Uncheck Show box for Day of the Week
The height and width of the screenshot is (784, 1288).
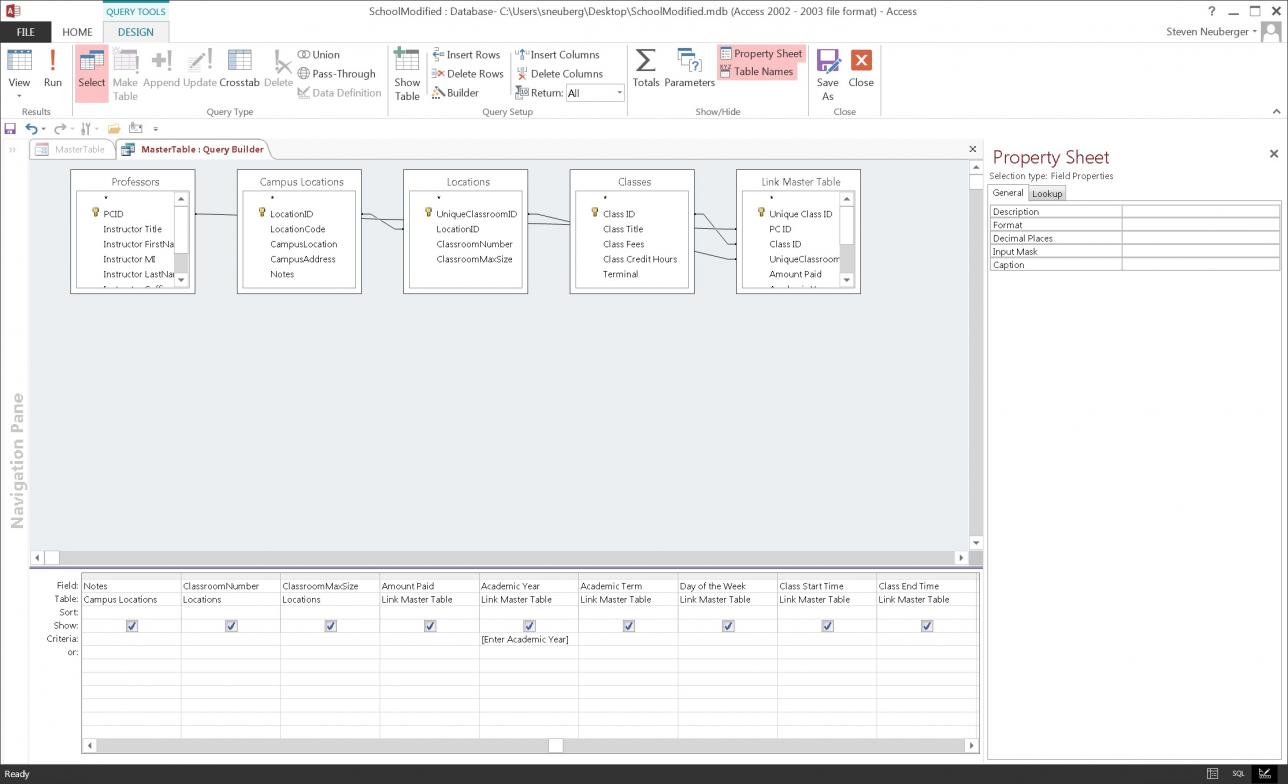[728, 626]
